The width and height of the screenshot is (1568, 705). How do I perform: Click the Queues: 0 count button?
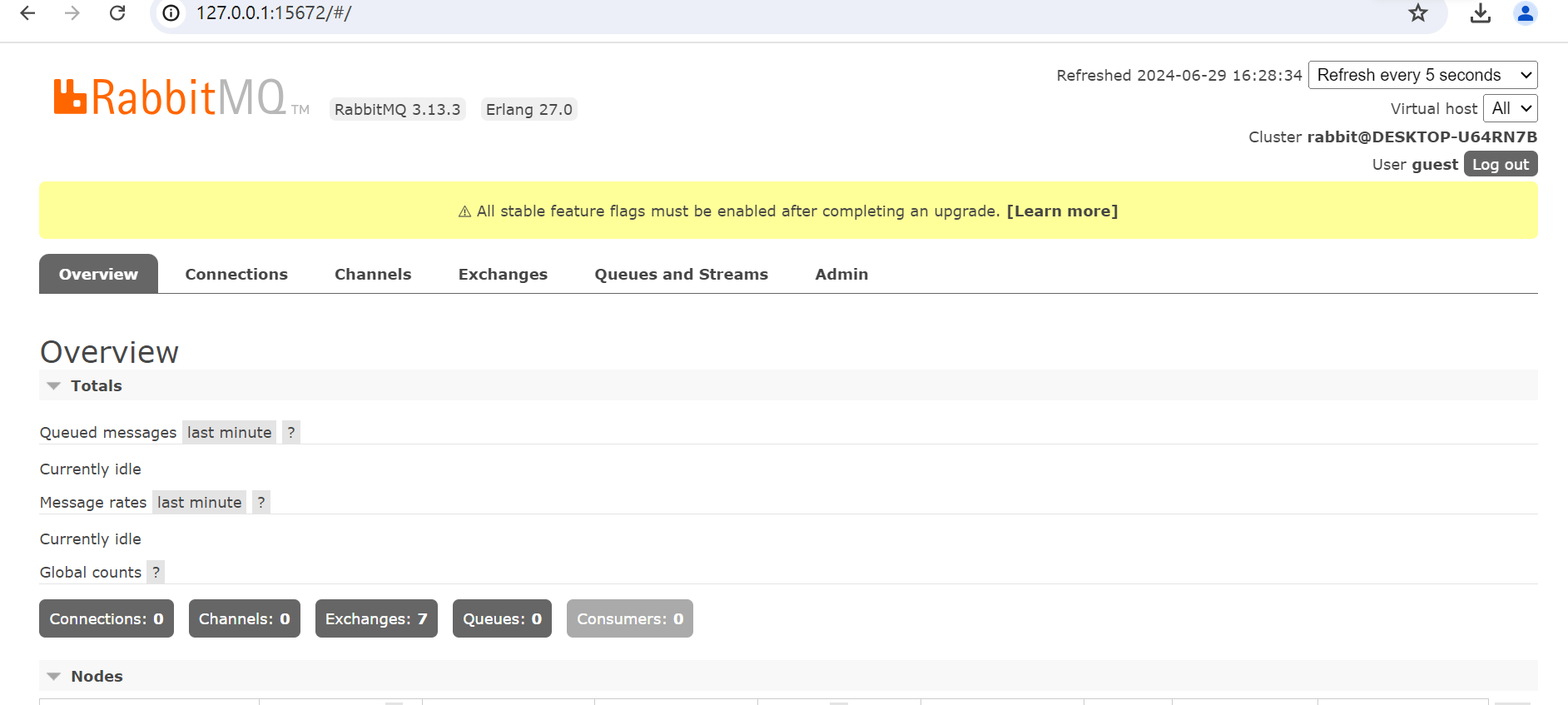point(502,618)
